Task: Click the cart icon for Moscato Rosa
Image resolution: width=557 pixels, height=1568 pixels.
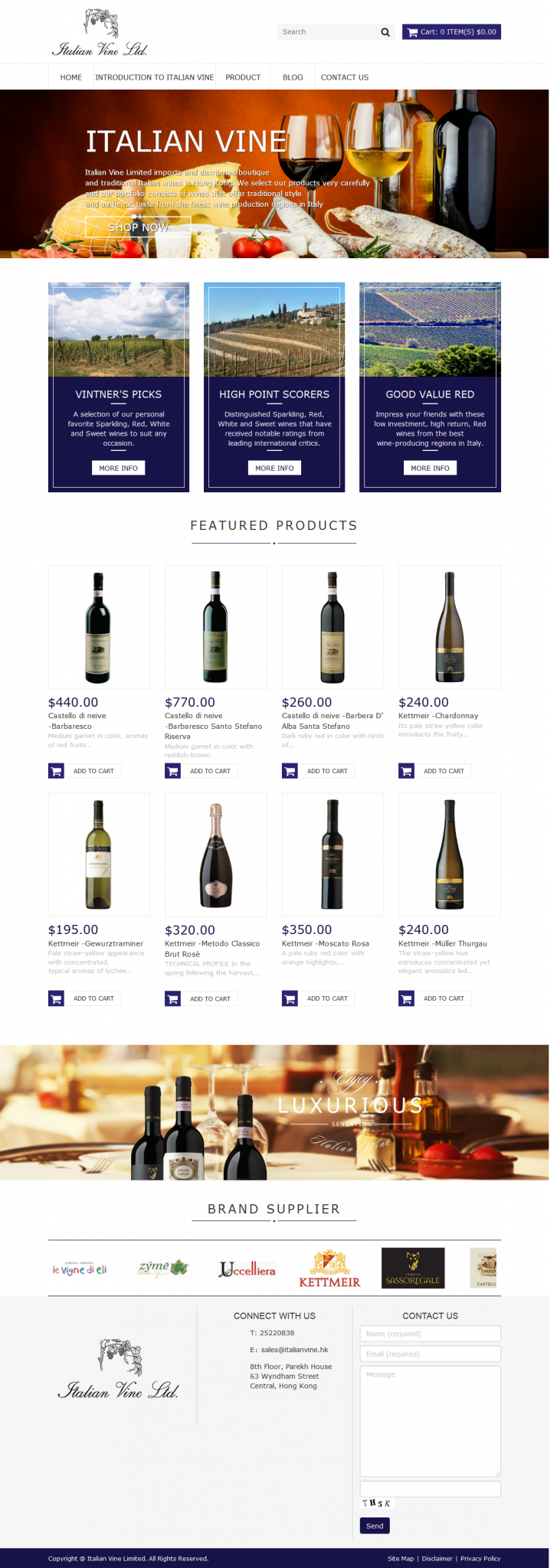Action: [290, 998]
